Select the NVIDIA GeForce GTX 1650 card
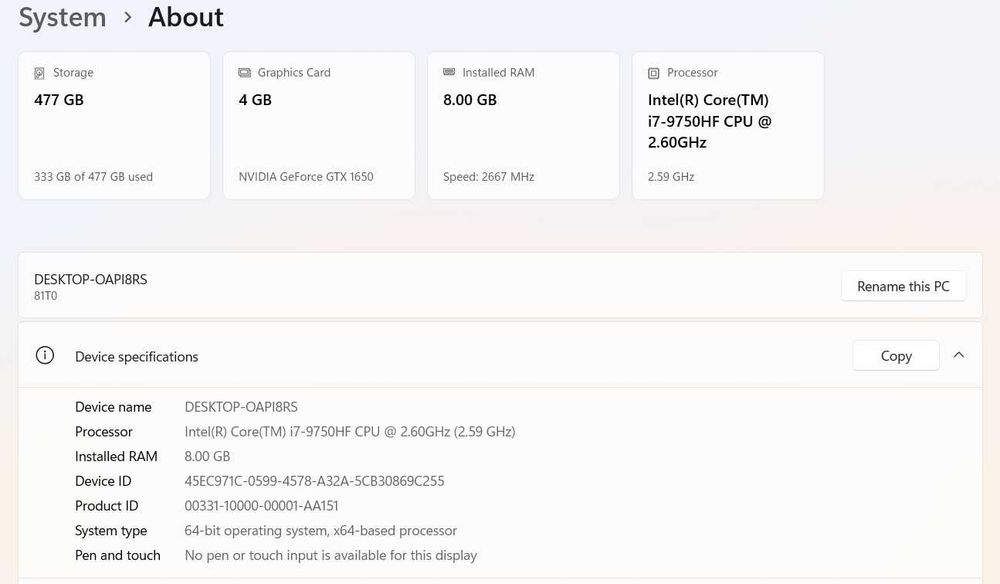 (x=318, y=126)
